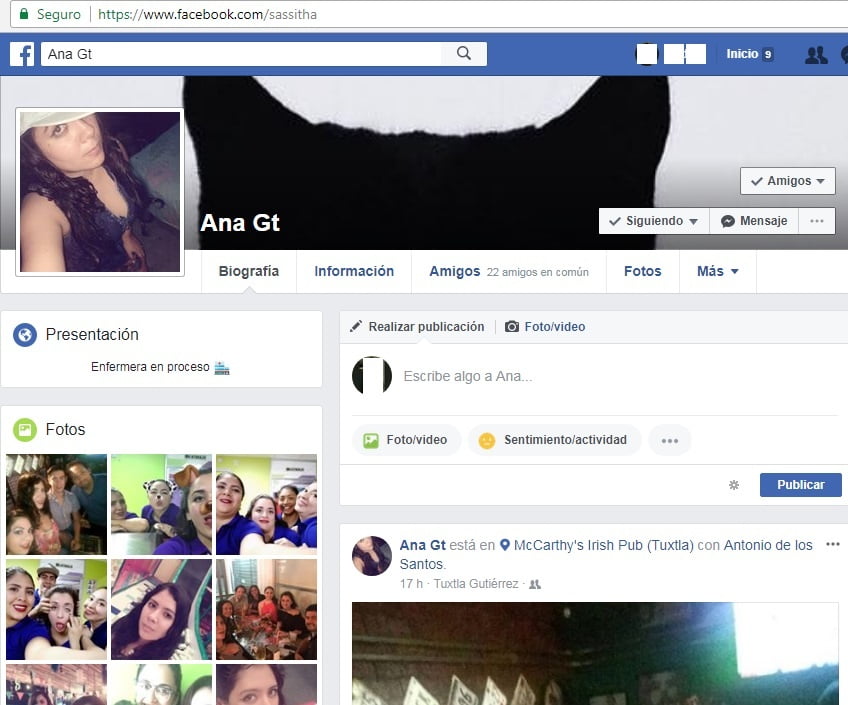Click the Presentación heading

pos(92,335)
